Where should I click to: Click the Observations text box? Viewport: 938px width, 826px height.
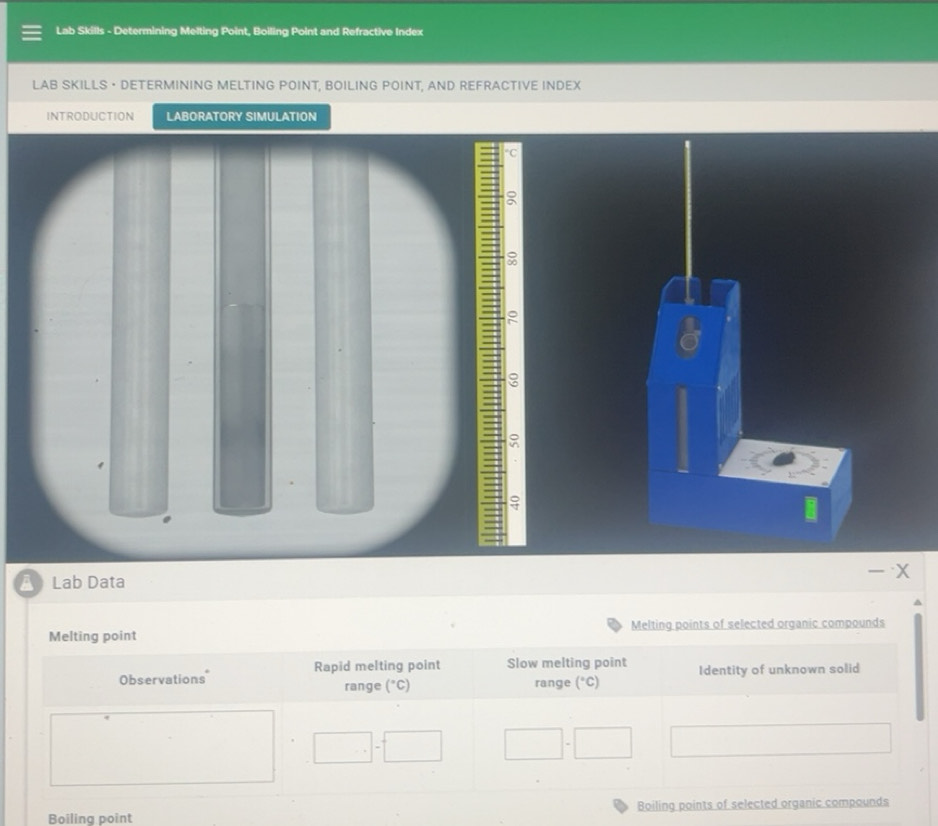tap(162, 748)
